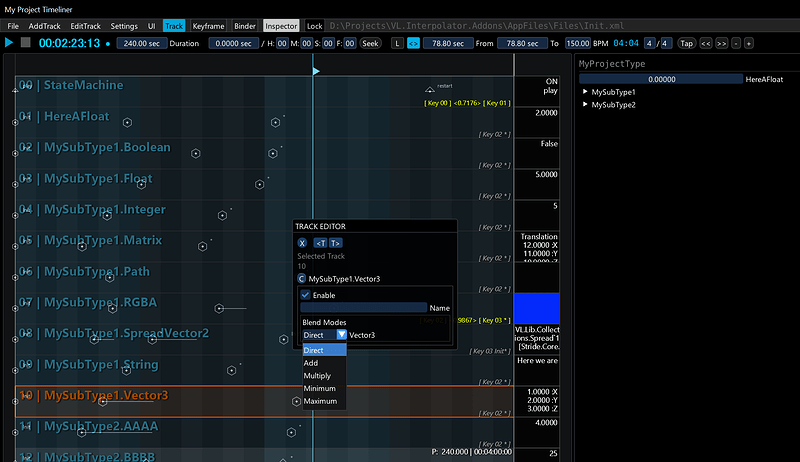Open the EditTrack menu

(85, 25)
